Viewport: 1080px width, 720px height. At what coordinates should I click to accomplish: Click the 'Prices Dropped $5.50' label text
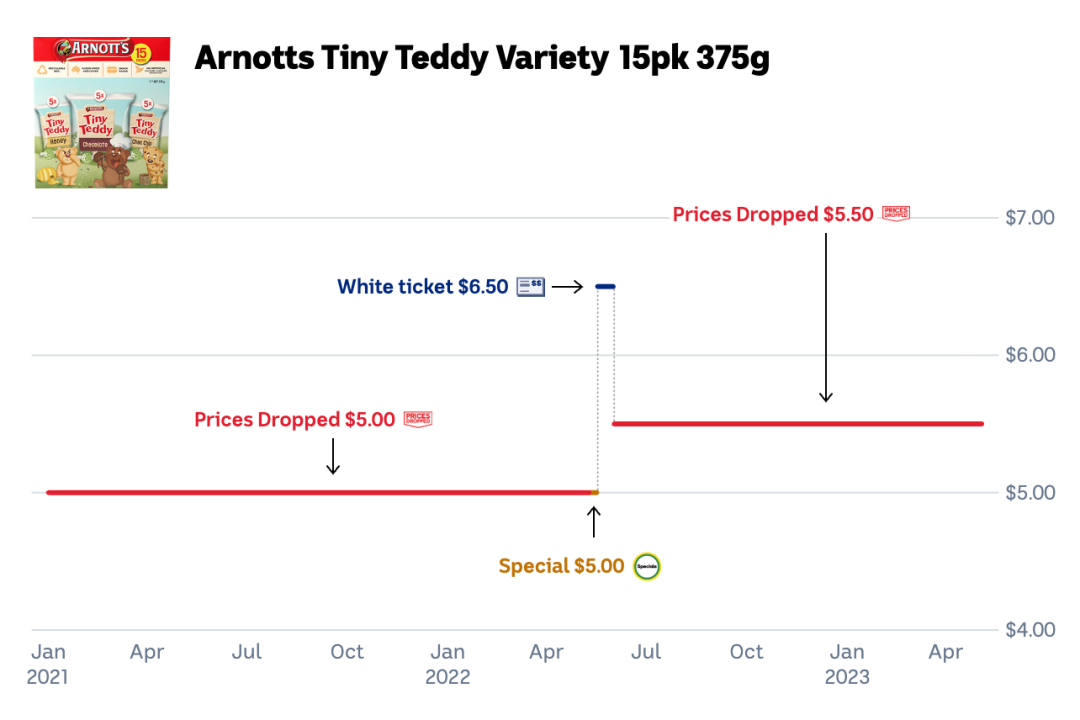pyautogui.click(x=773, y=214)
